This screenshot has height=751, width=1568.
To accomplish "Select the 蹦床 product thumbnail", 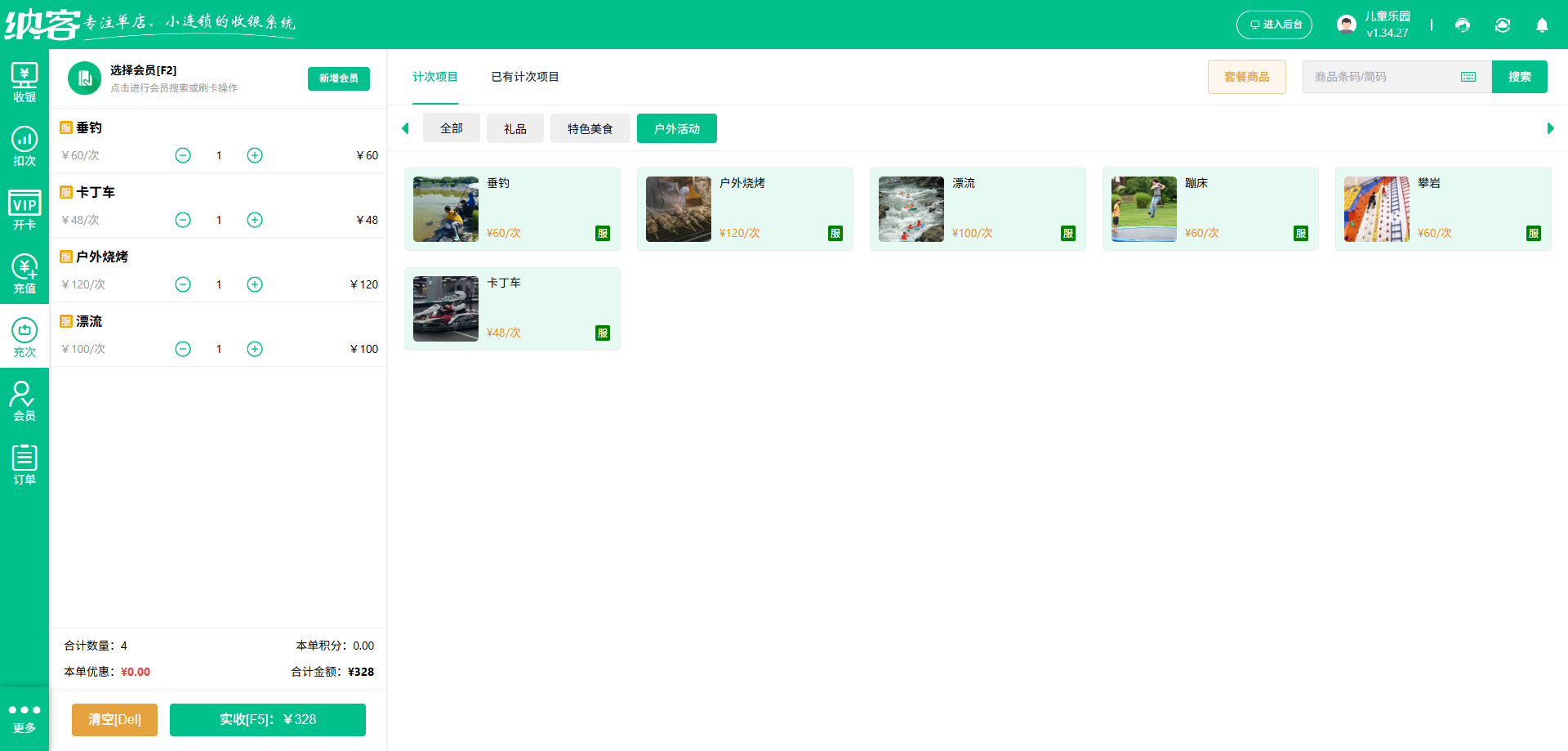I will coord(1143,209).
